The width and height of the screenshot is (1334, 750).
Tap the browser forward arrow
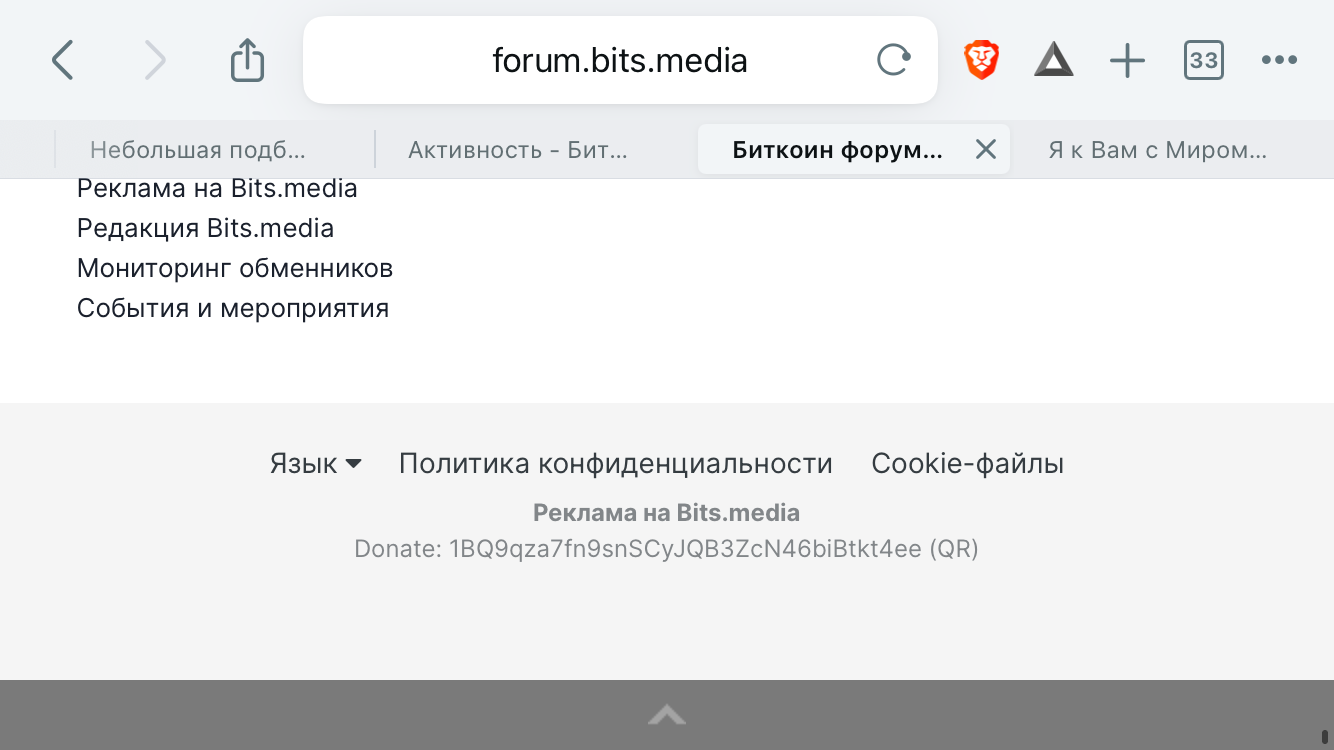tap(155, 61)
